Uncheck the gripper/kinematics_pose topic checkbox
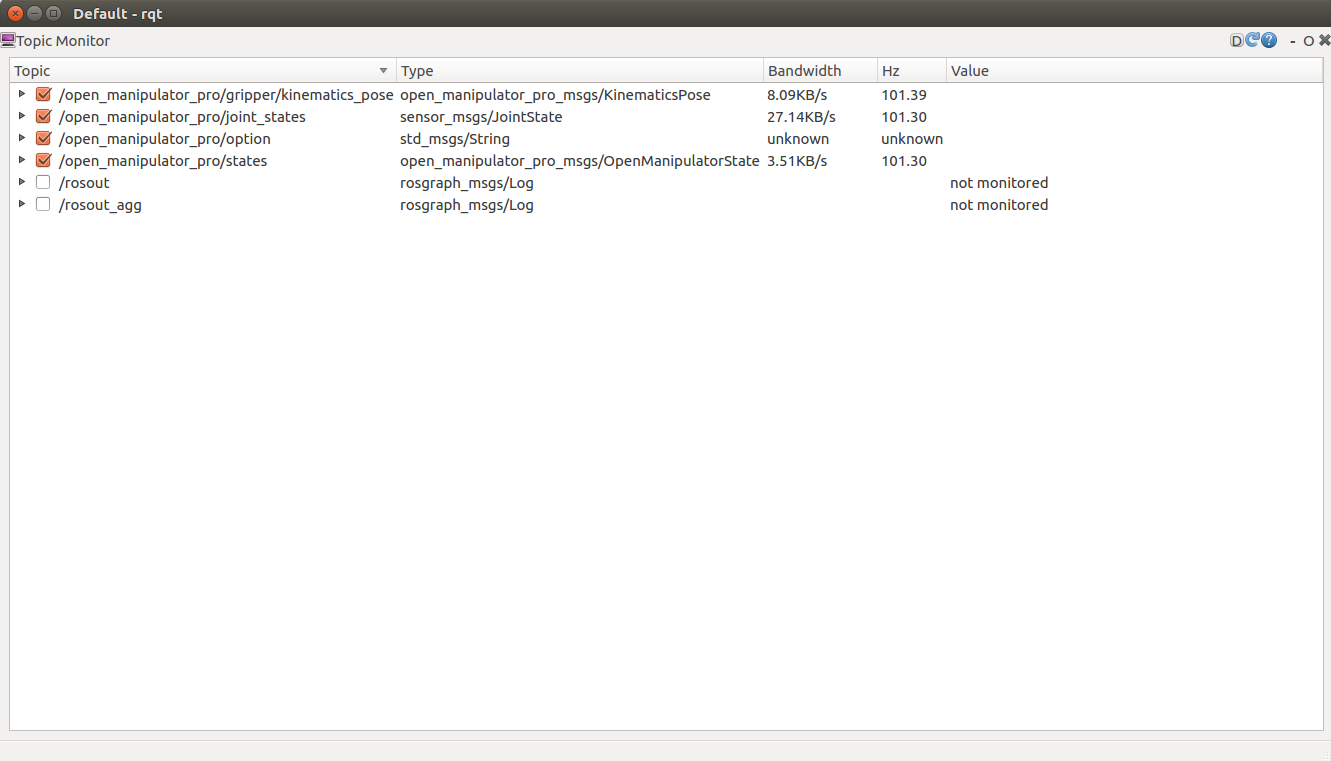The width and height of the screenshot is (1331, 761). click(x=43, y=95)
